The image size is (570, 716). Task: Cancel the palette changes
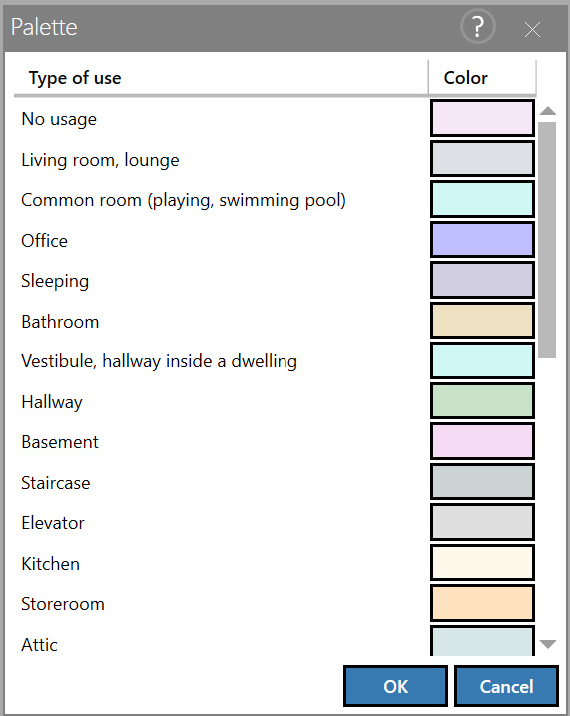(507, 686)
